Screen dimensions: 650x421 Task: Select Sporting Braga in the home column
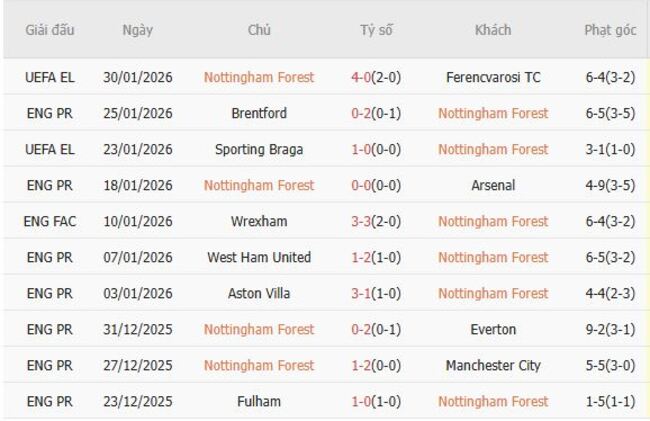click(259, 149)
